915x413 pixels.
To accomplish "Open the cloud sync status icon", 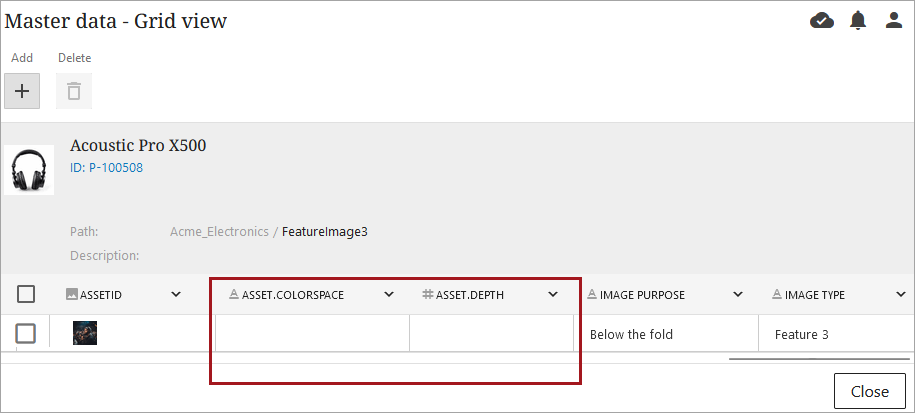I will tap(822, 20).
